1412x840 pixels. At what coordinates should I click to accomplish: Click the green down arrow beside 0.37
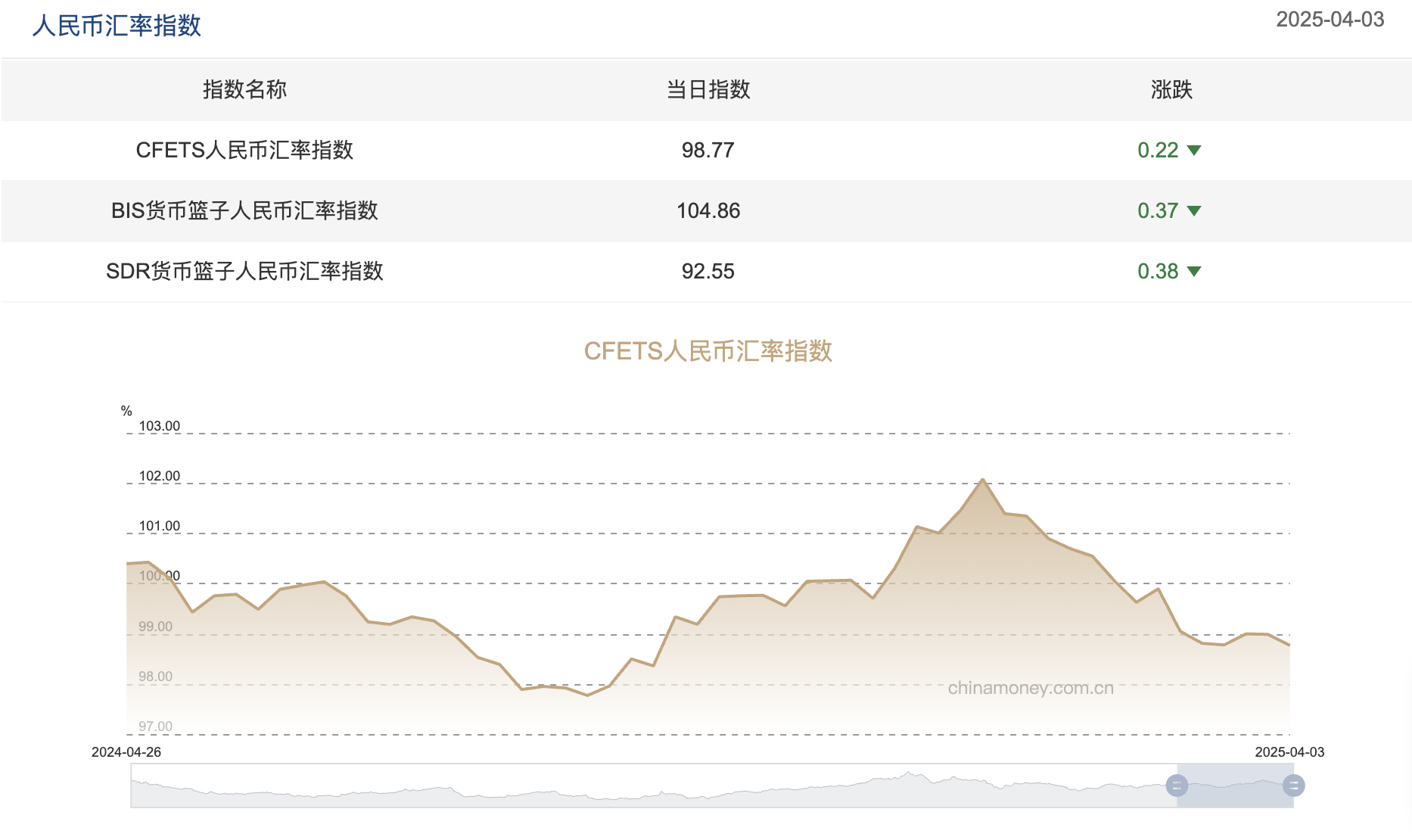[1196, 211]
